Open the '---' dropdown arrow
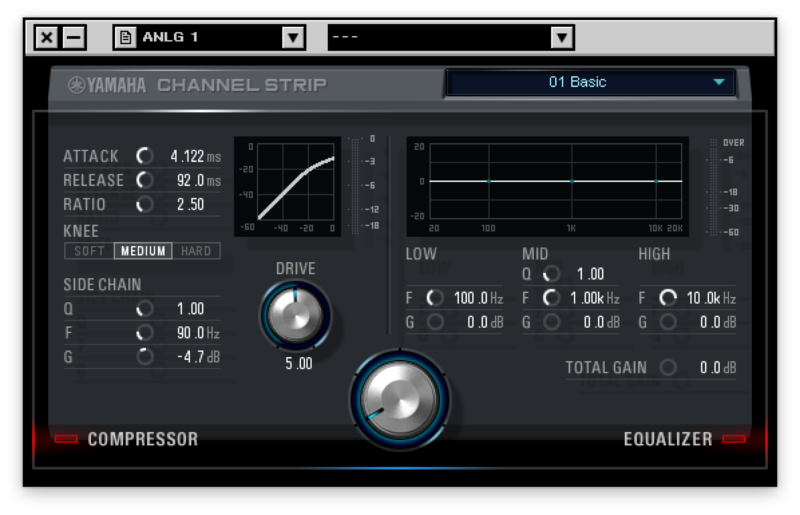This screenshot has height=515, width=800. pos(562,37)
